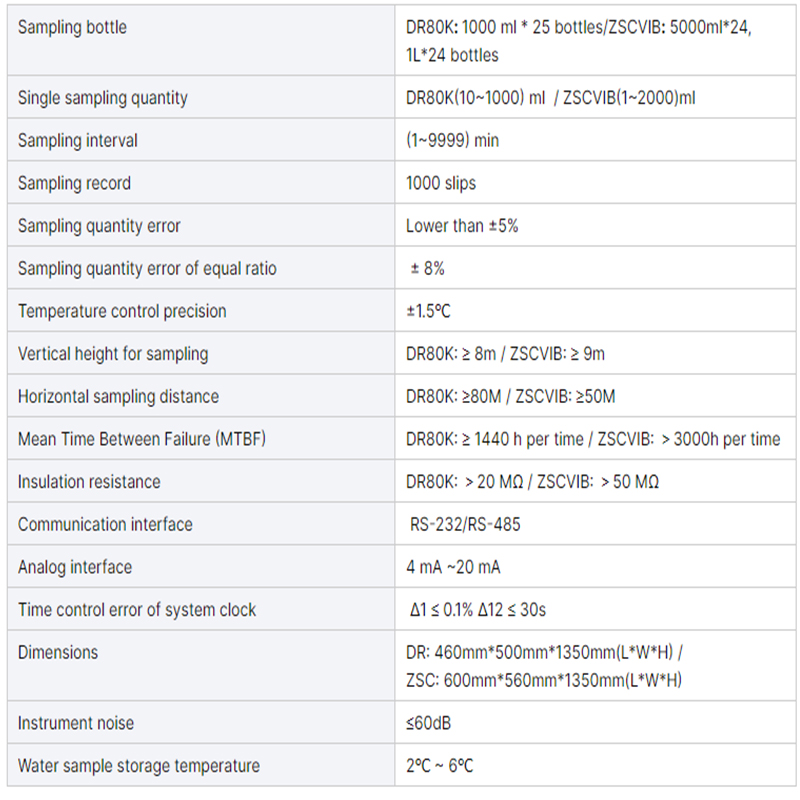
Task: Click the Sampling interval row label
Action: coord(78,141)
